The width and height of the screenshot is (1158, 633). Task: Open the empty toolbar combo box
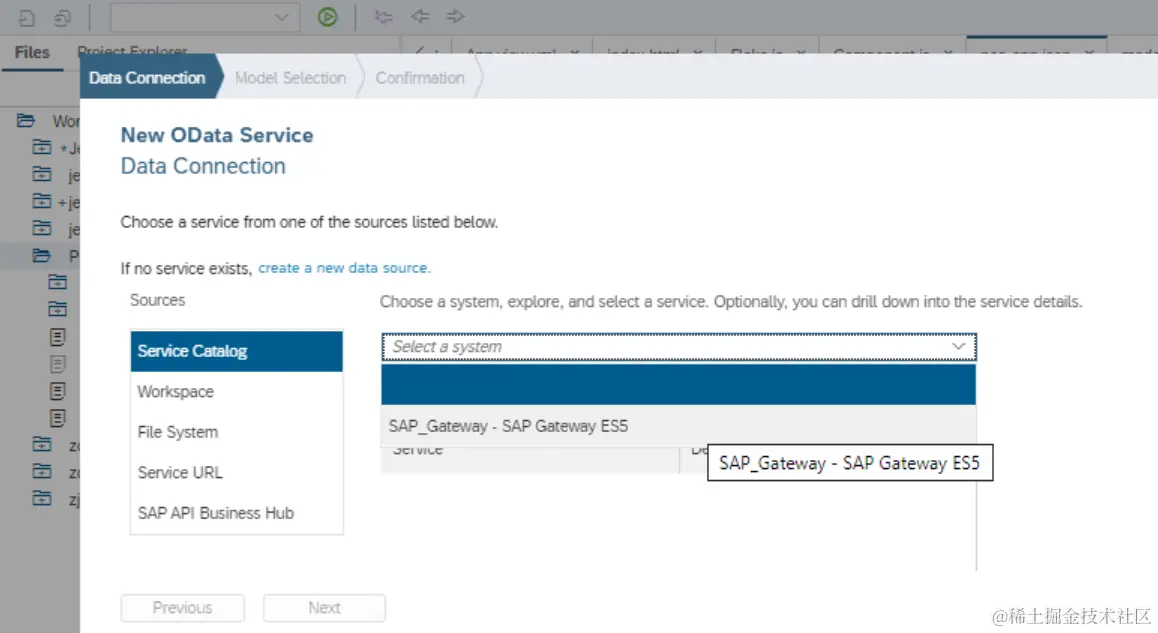(x=204, y=17)
